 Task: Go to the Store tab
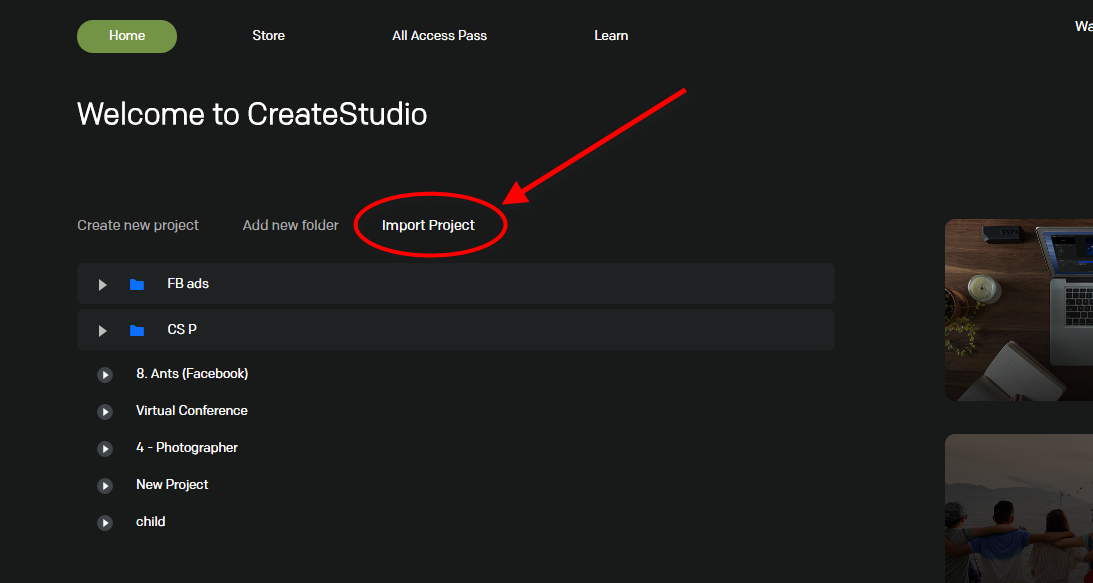[268, 36]
